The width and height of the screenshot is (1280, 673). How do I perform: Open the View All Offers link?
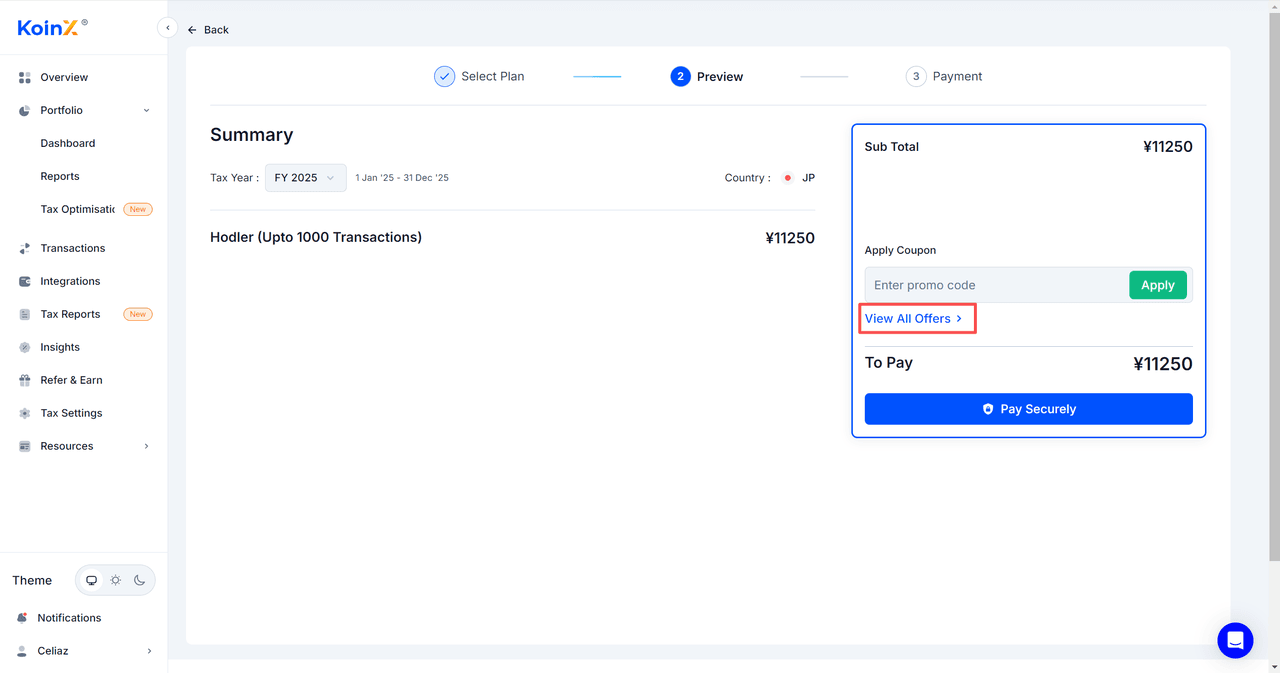(913, 319)
